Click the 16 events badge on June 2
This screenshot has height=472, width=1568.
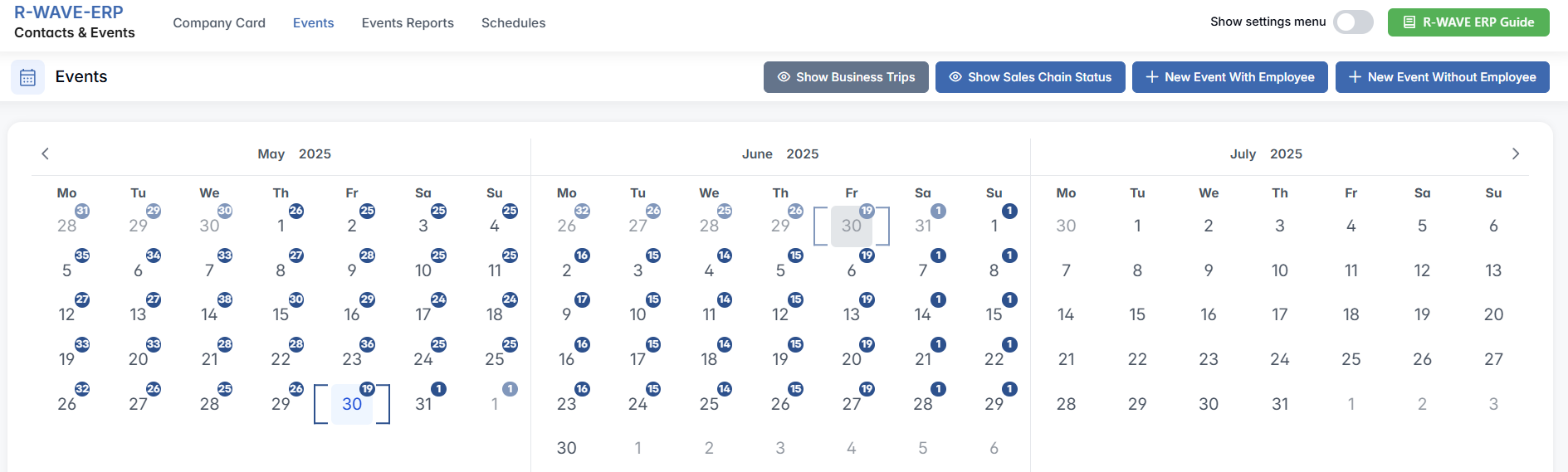(x=582, y=255)
